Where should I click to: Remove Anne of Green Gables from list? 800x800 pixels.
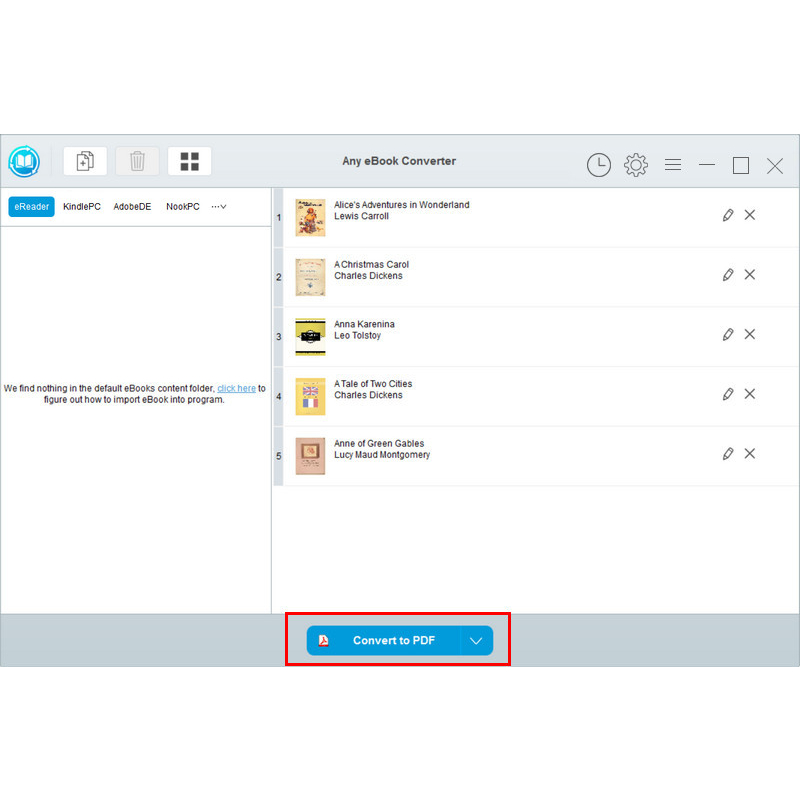coord(749,454)
